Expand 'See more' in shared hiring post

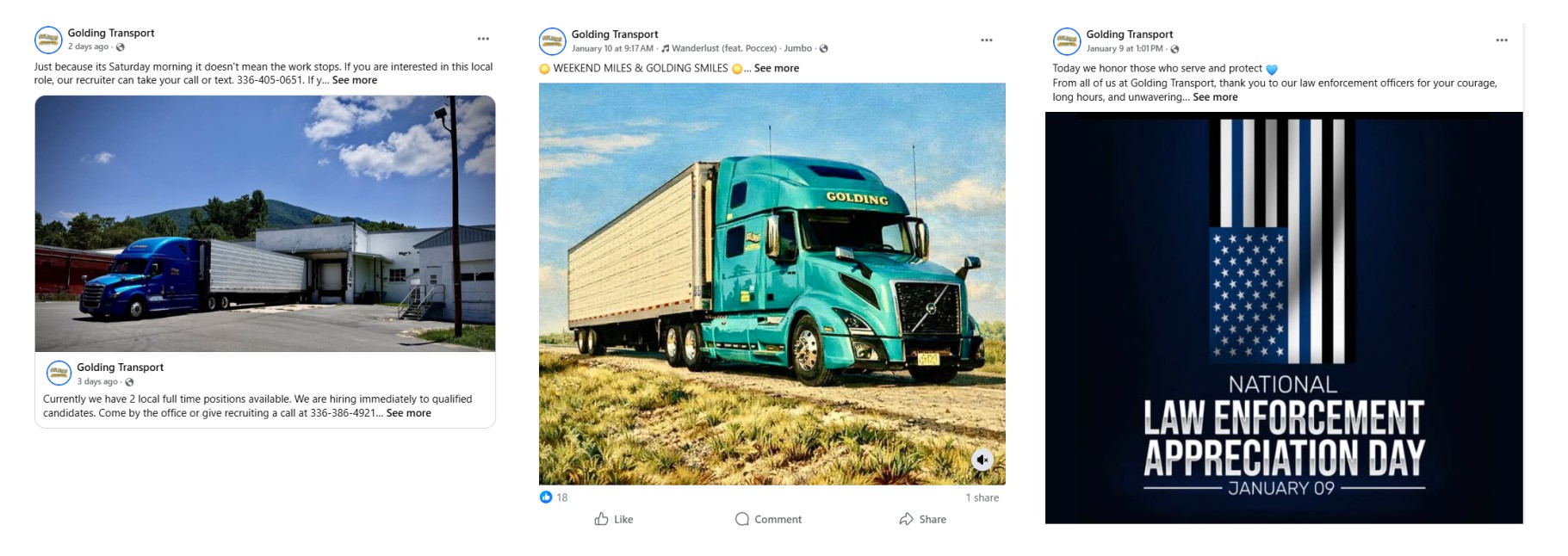[x=409, y=413]
